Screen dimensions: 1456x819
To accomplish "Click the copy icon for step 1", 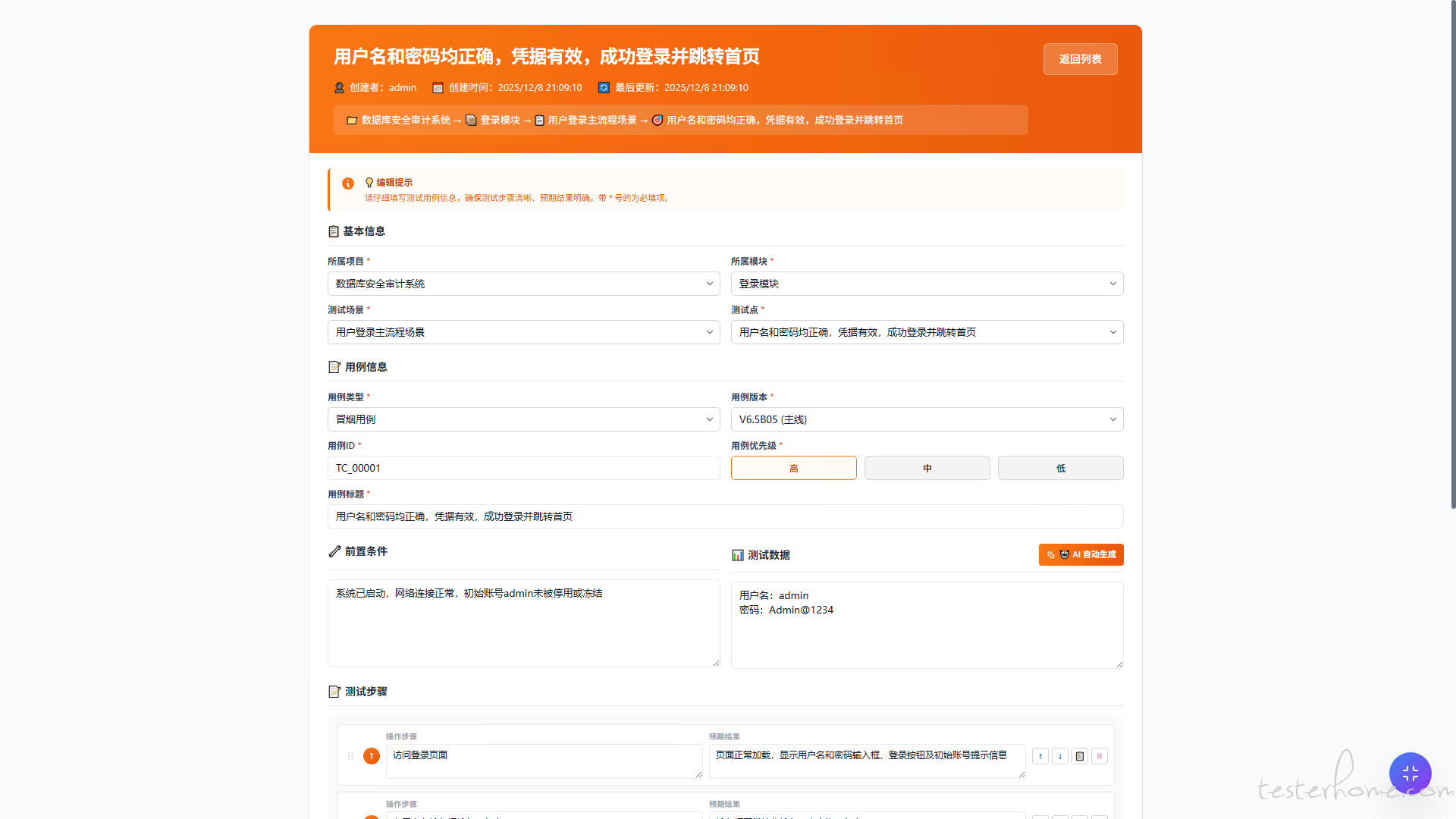I will [1080, 756].
